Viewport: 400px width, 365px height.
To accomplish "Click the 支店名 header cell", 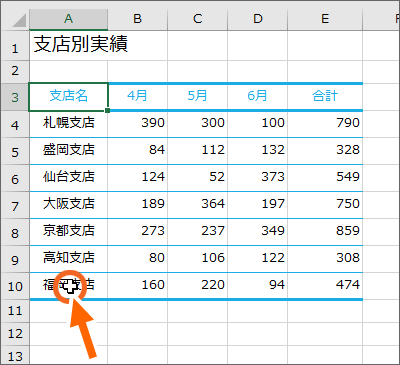I will click(x=68, y=97).
